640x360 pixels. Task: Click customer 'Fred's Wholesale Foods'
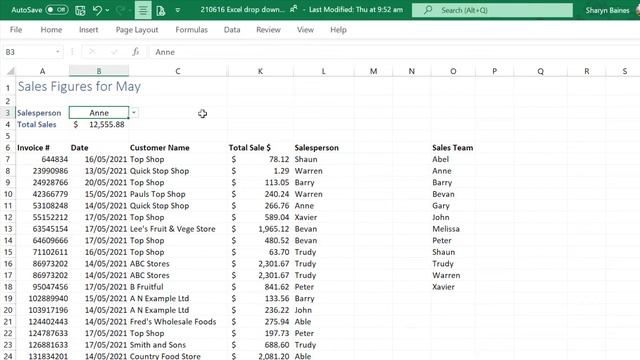click(x=173, y=322)
